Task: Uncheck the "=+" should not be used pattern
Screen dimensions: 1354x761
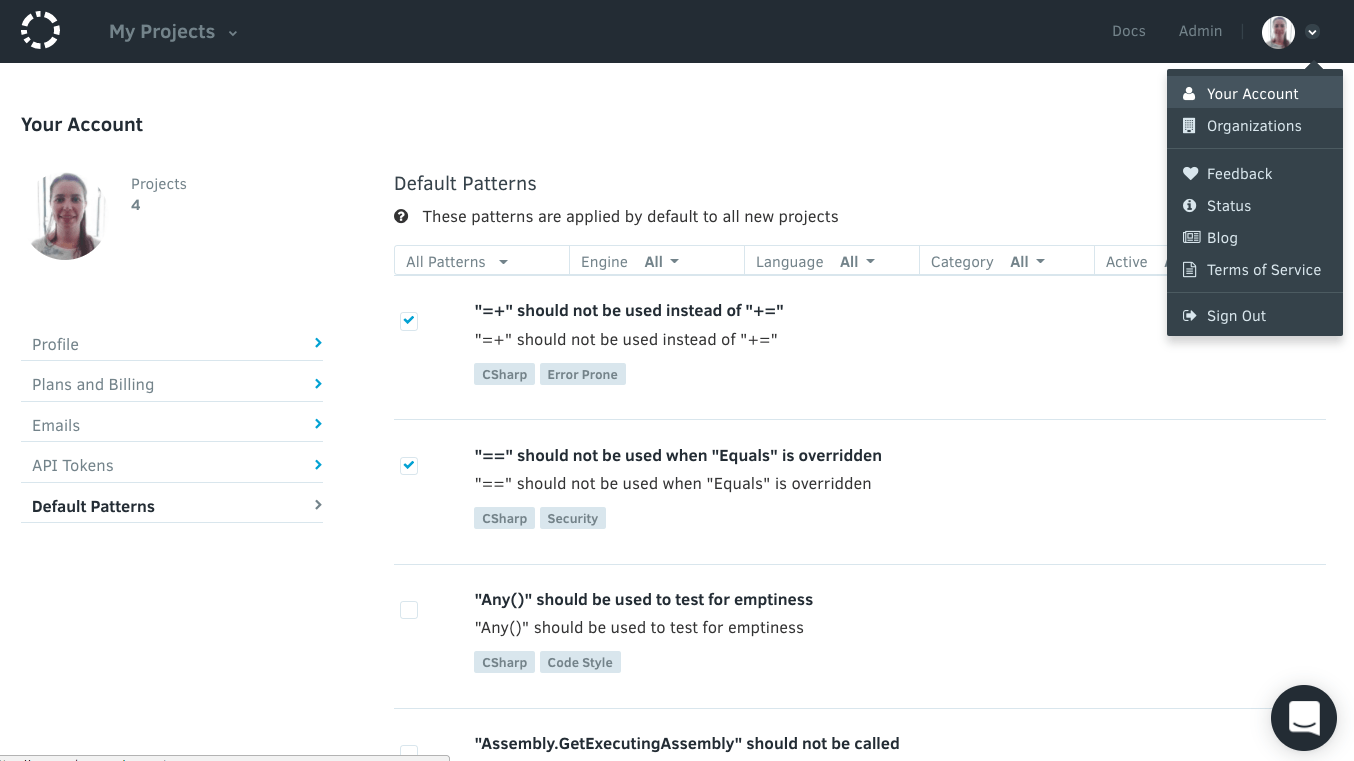Action: (x=409, y=321)
